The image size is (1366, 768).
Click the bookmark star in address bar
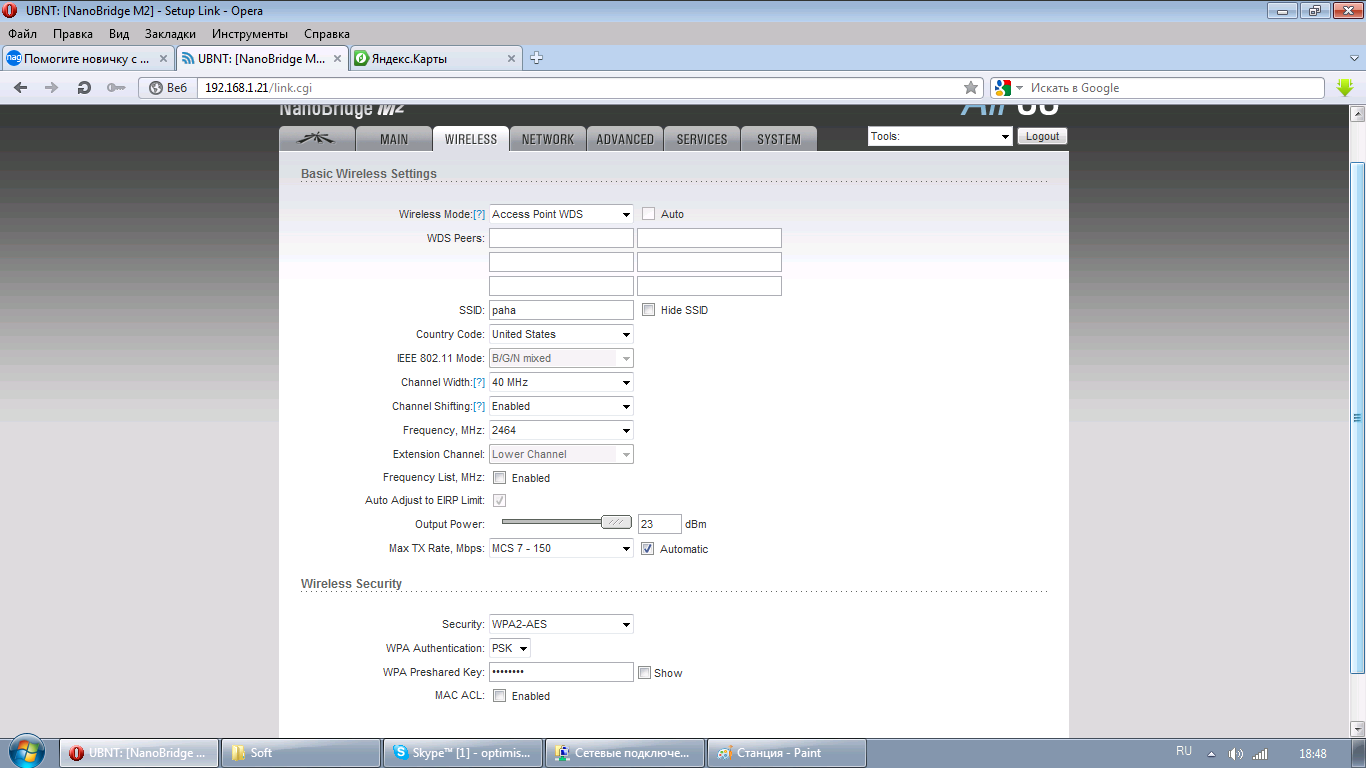click(970, 88)
